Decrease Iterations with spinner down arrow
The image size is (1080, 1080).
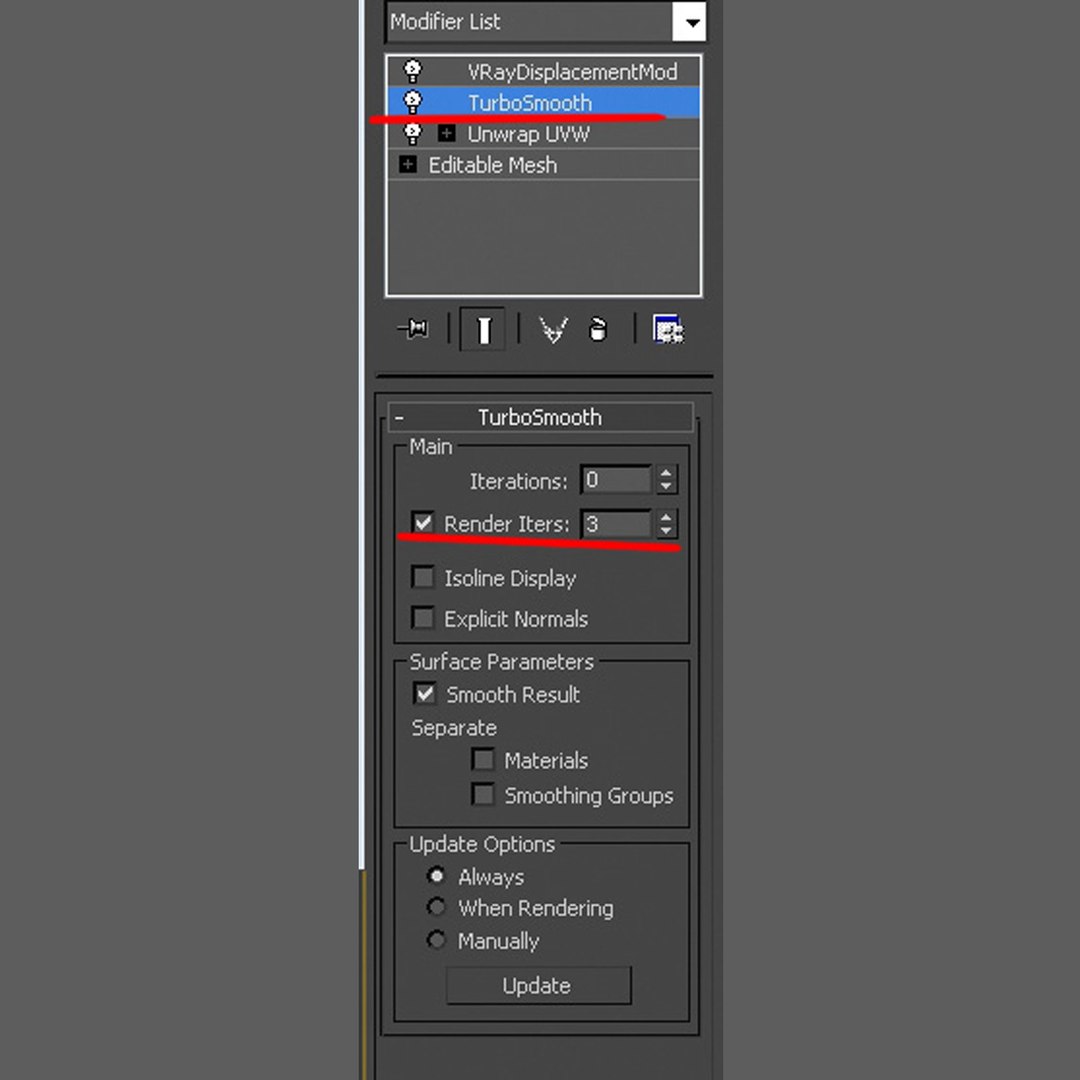click(665, 487)
